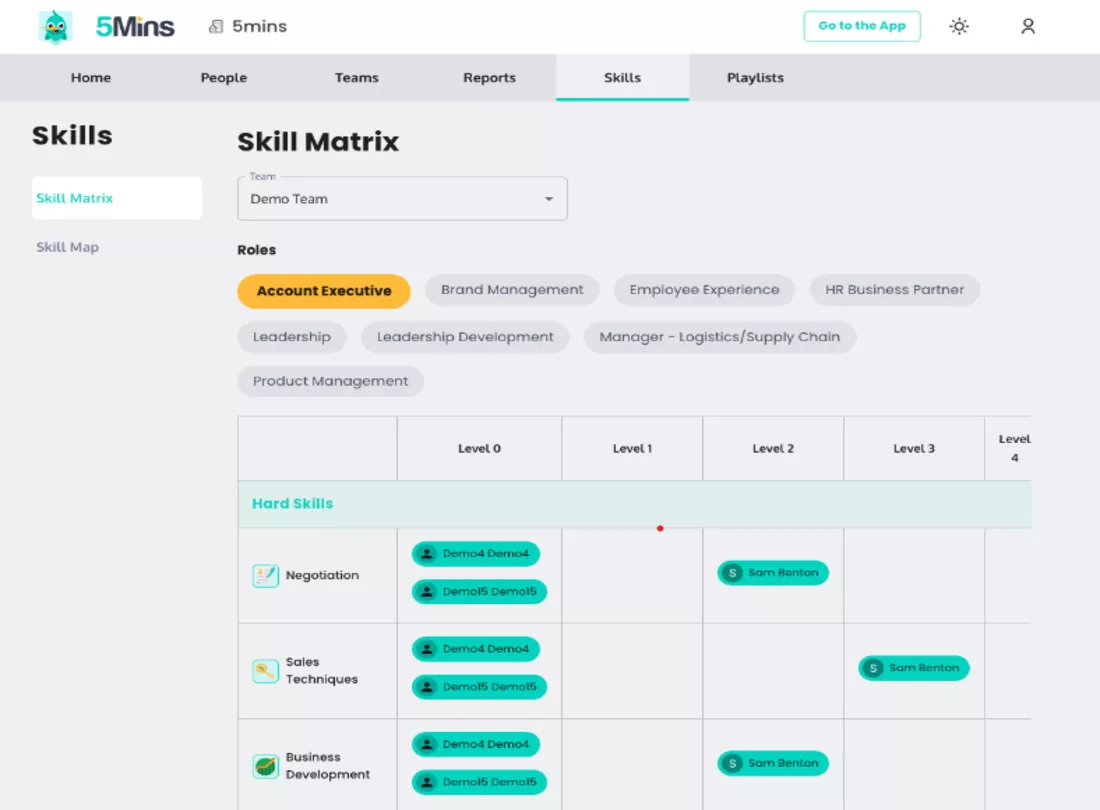Click Demo15 Demo15 chip in Business Development row

click(479, 782)
